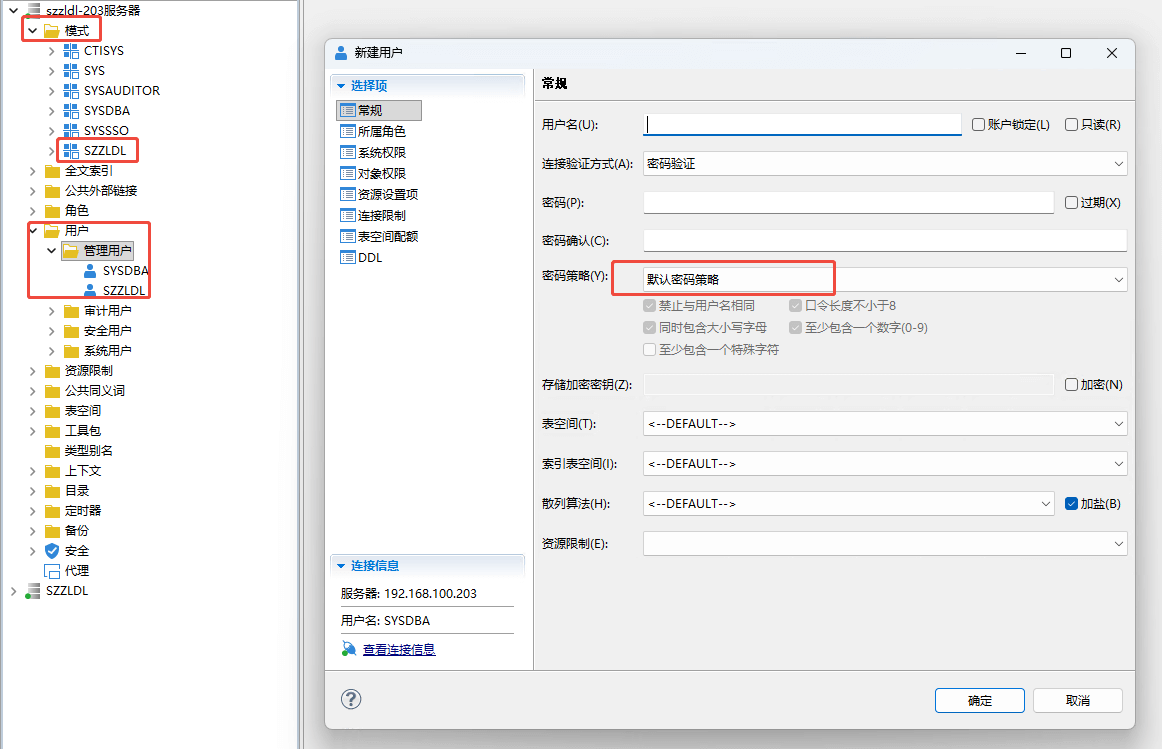Click the SZZLDL server connection icon
The height and width of the screenshot is (749, 1162).
point(33,591)
